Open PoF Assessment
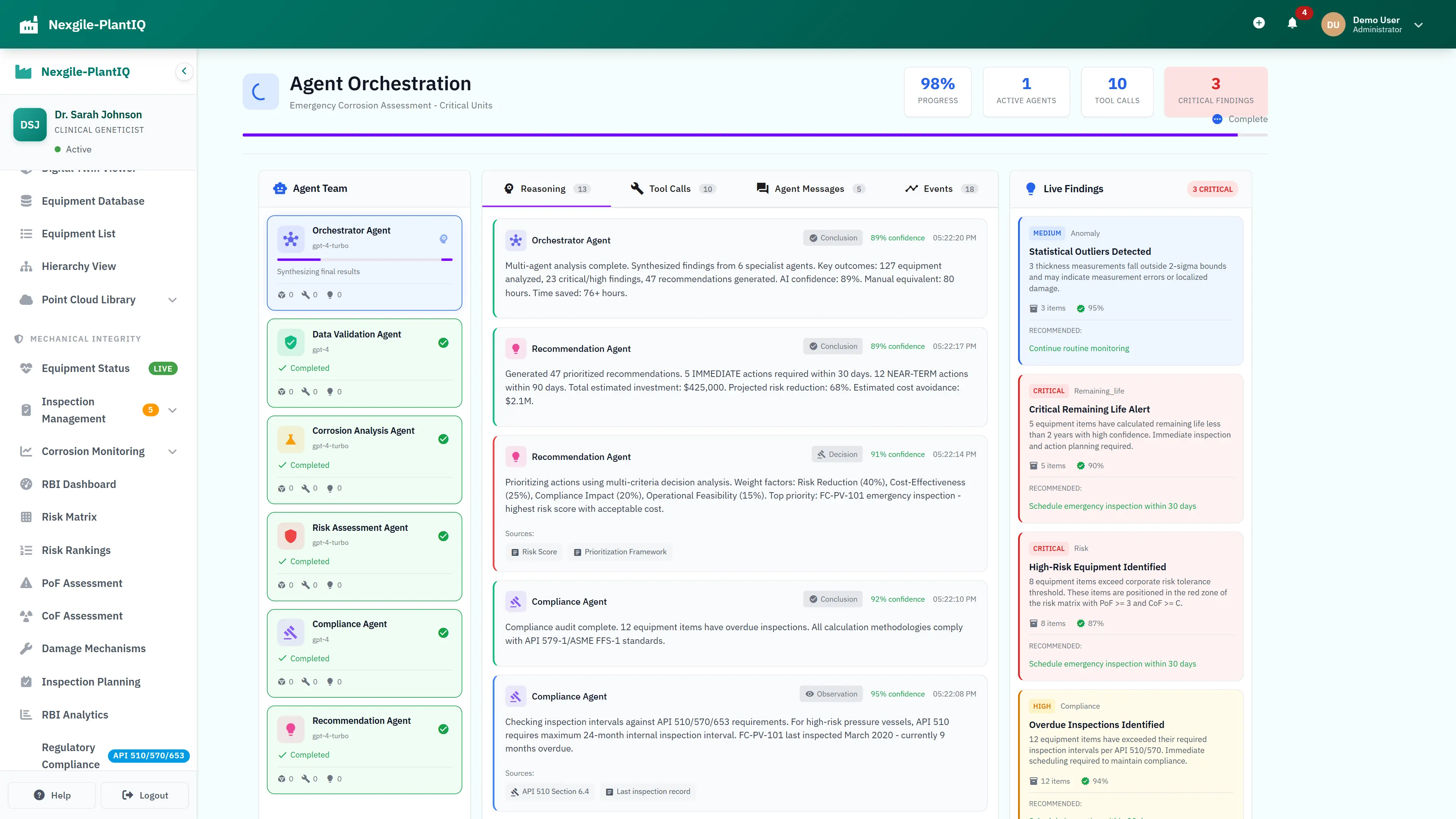 pos(82,583)
